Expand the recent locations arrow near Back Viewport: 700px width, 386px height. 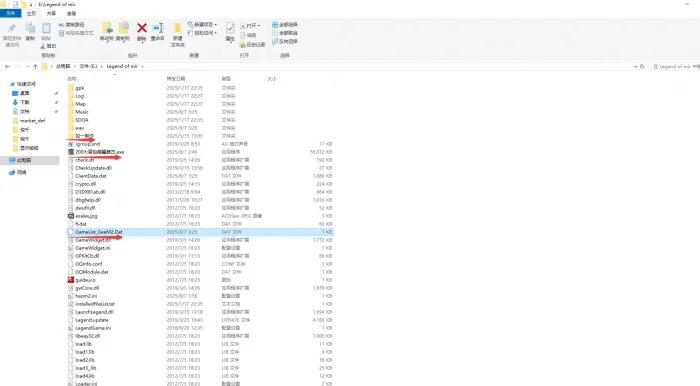(x=27, y=66)
